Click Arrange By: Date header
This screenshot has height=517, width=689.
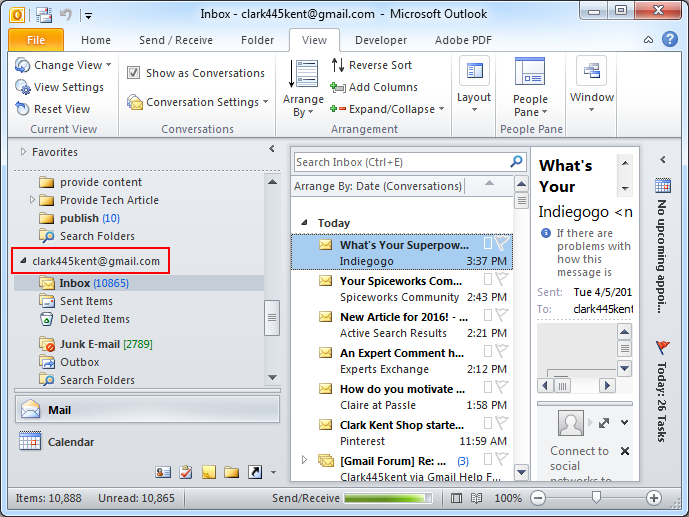[378, 186]
